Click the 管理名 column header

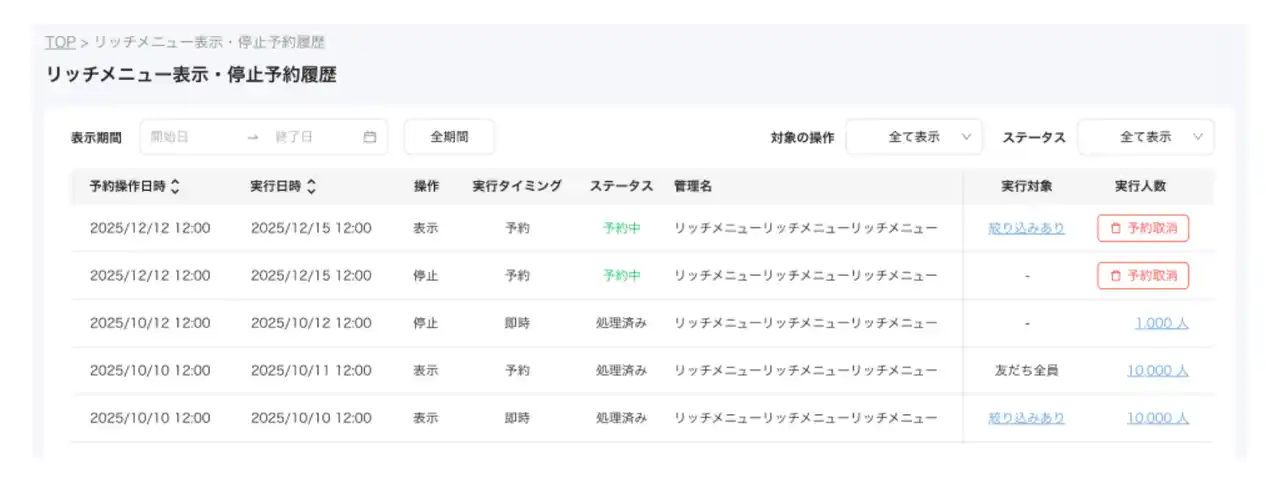click(693, 186)
